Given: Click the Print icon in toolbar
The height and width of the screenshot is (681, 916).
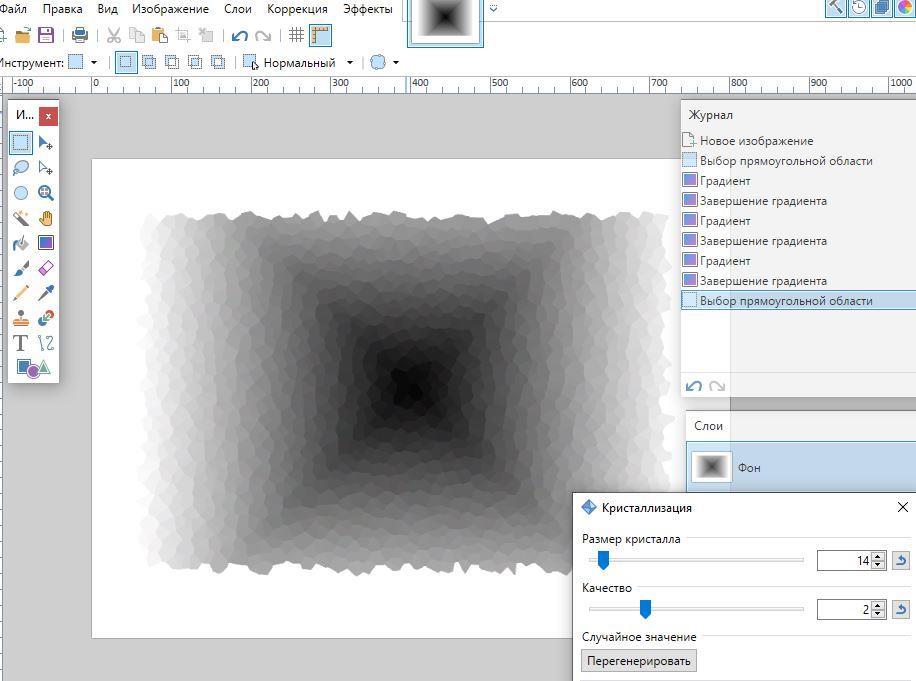Looking at the screenshot, I should [x=80, y=36].
